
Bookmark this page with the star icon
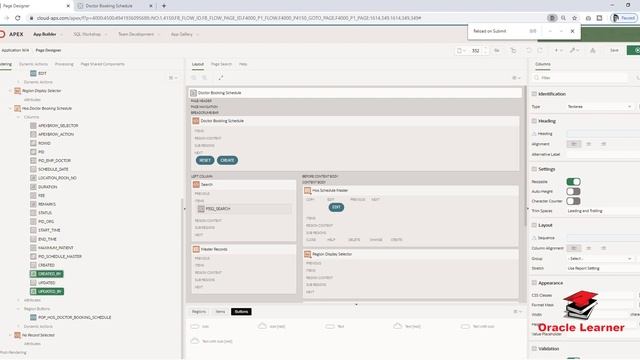[x=575, y=18]
